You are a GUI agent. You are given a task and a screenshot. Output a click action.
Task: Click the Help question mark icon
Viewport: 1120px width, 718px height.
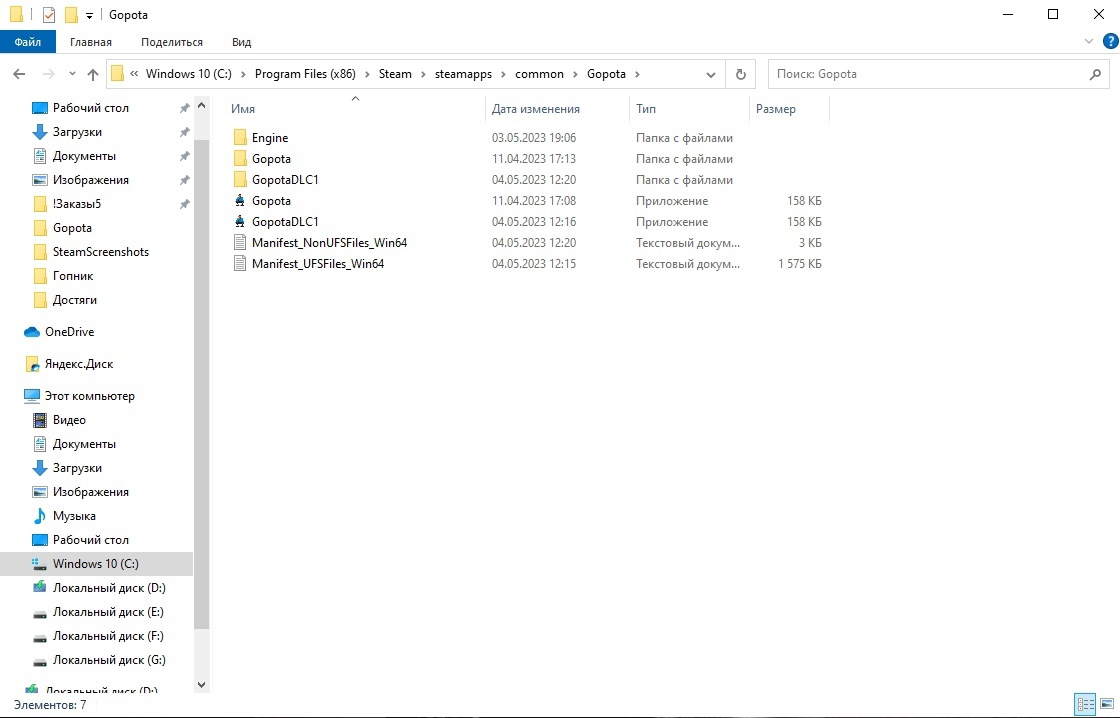click(1107, 41)
